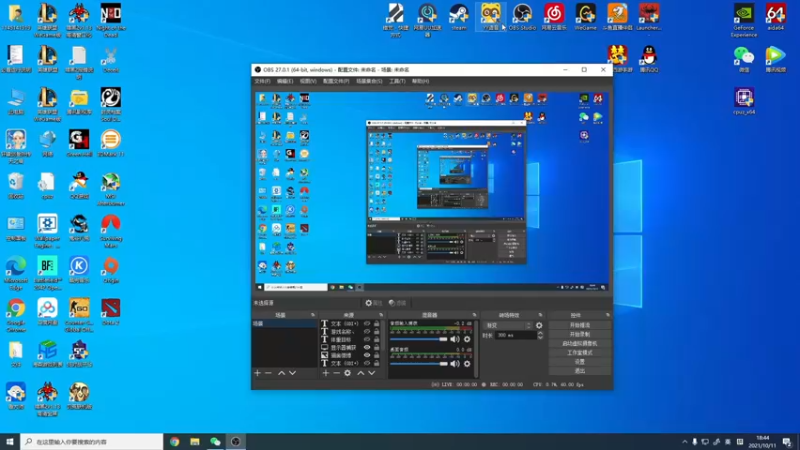The image size is (800, 450).
Task: Open Google Chrome desktop shortcut
Action: click(x=16, y=316)
